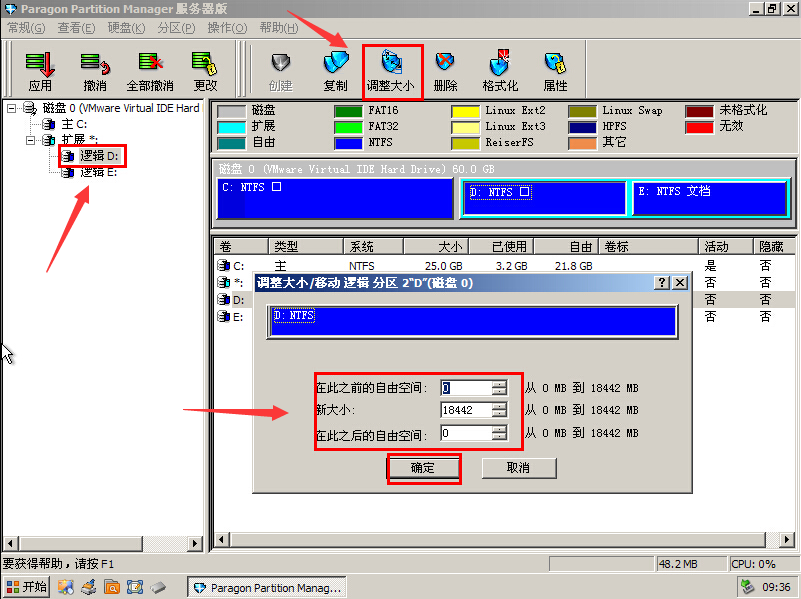Click volume list scrollbar left arrow
This screenshot has height=599, width=801.
click(222, 539)
